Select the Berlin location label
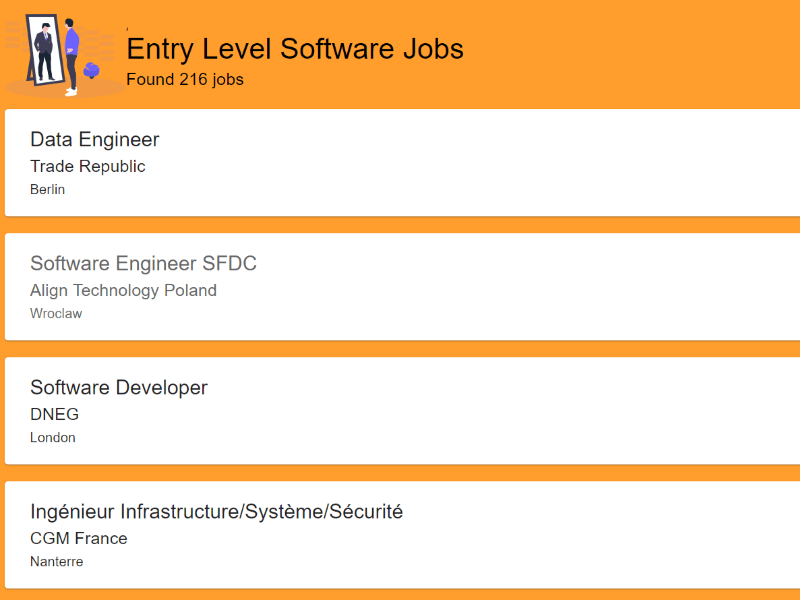This screenshot has width=800, height=600. (x=48, y=189)
